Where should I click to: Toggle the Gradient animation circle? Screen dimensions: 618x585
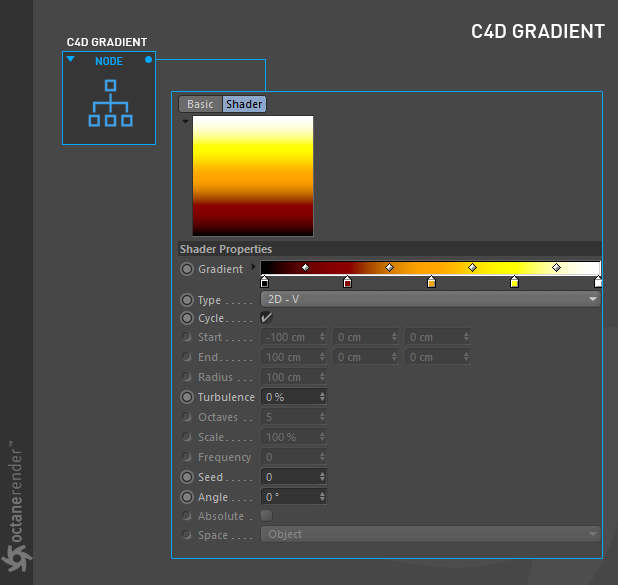point(187,269)
